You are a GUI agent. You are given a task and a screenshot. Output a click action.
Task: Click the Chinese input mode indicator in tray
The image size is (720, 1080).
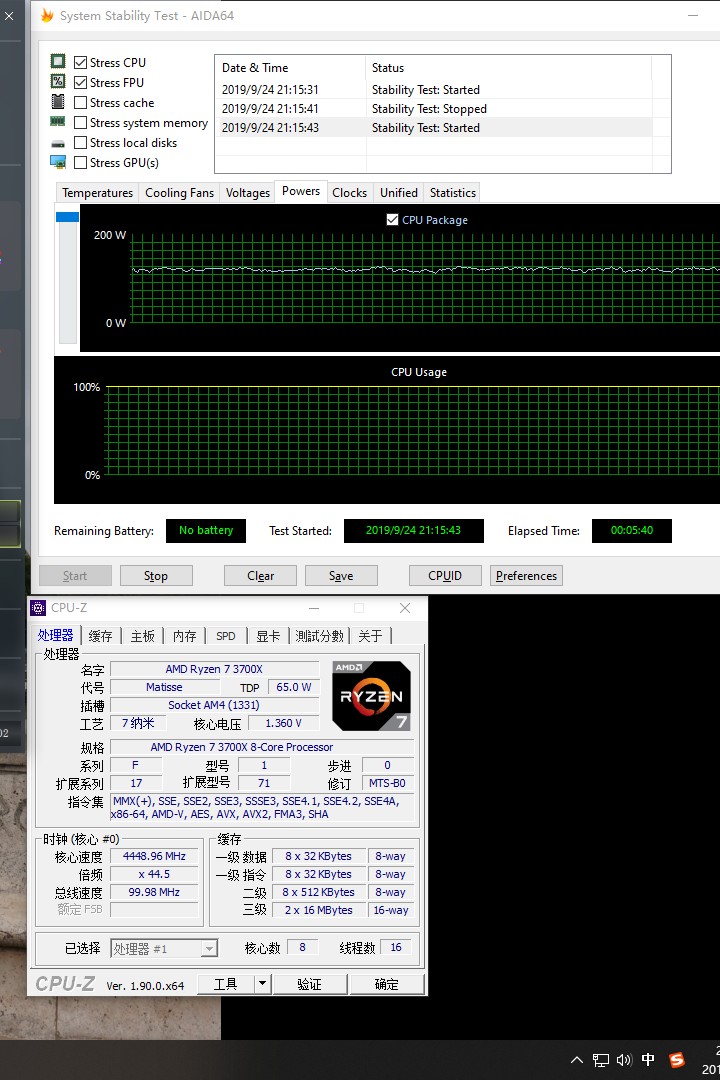click(648, 1059)
